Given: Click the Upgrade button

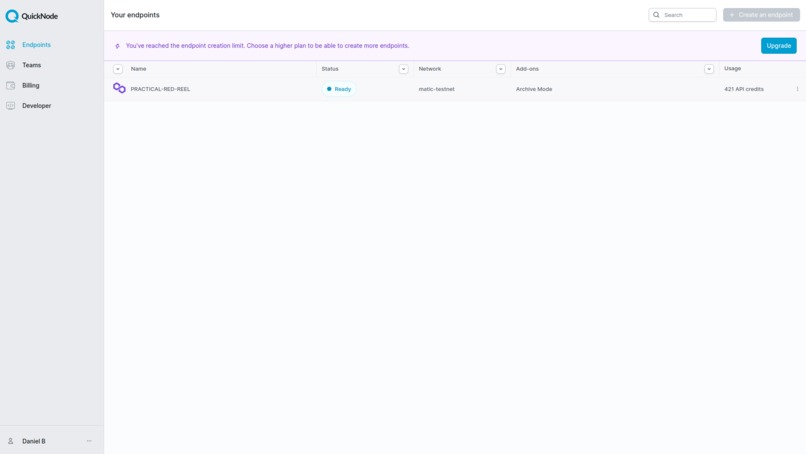Looking at the screenshot, I should click(x=779, y=46).
